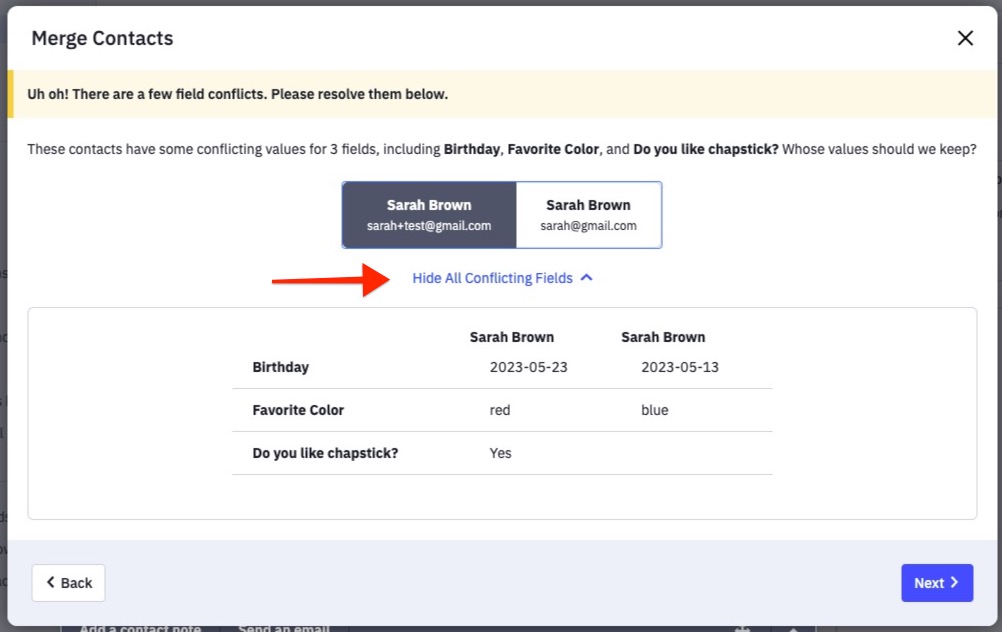1002x632 pixels.
Task: Keep values from sarah@gmail.com contact
Action: tap(588, 215)
